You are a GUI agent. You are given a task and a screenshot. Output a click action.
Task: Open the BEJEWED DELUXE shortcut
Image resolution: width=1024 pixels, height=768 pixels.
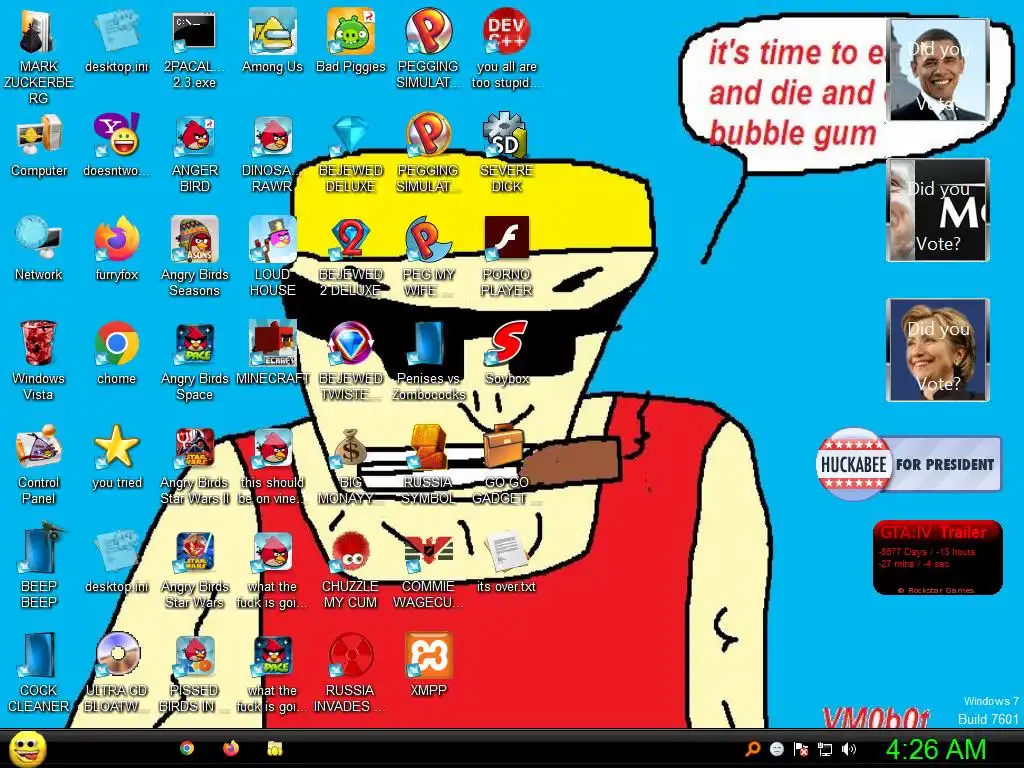coord(351,136)
